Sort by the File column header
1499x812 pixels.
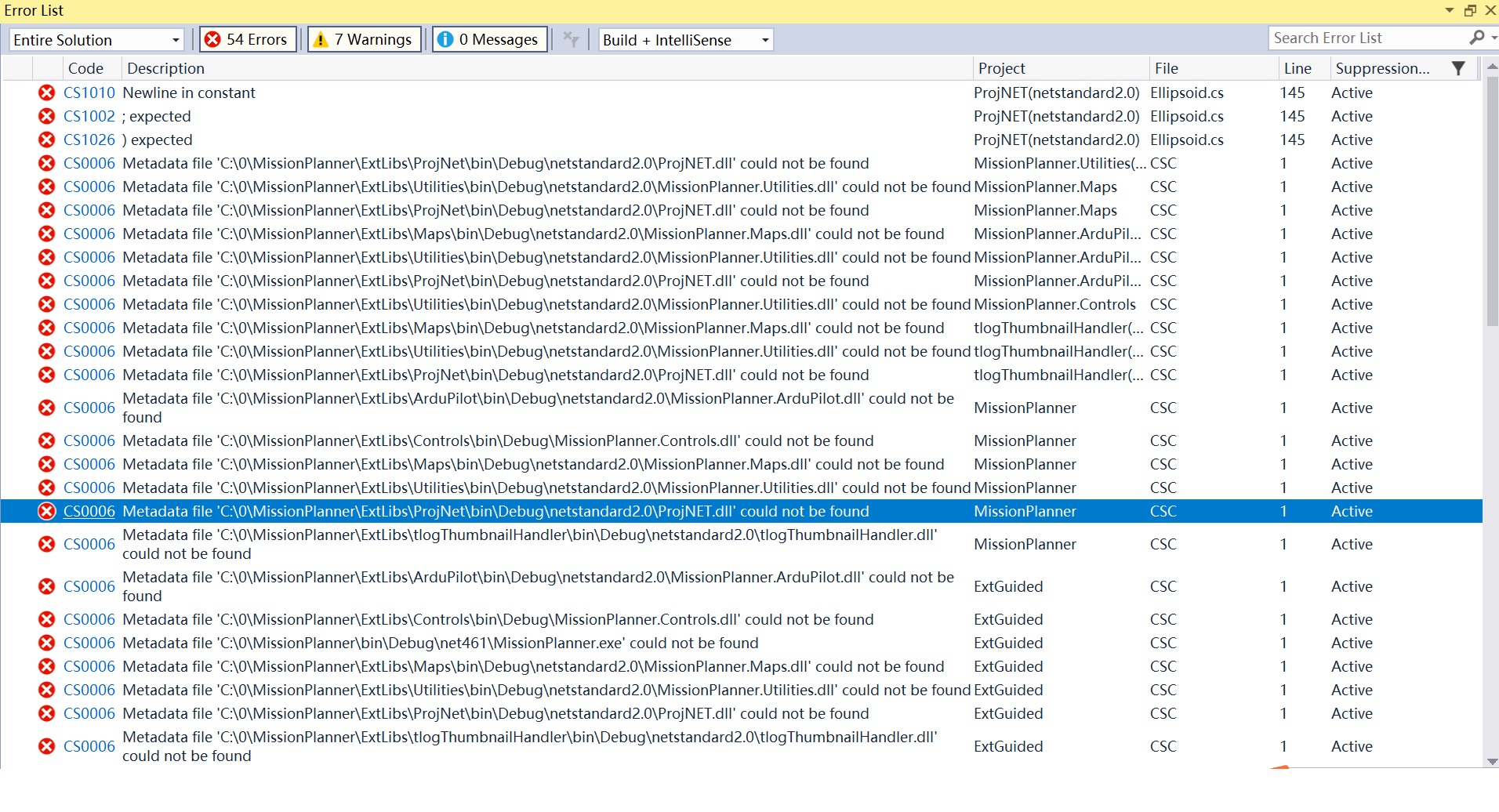click(x=1213, y=68)
